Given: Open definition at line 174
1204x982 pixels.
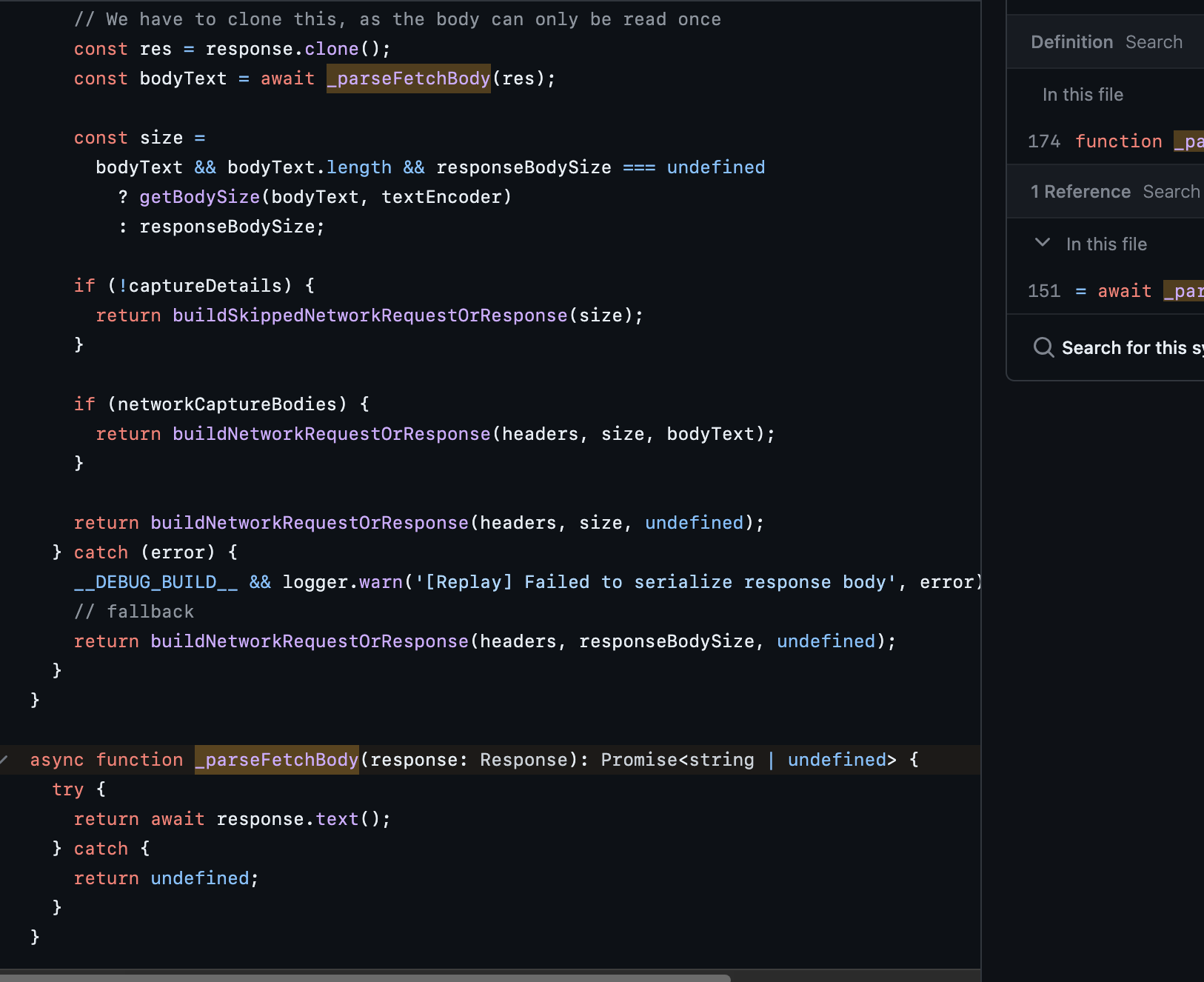Looking at the screenshot, I should (x=1111, y=141).
